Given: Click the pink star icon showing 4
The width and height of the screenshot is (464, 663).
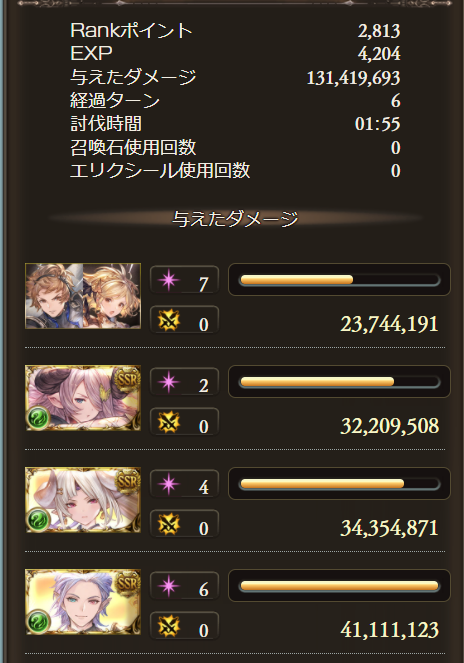Looking at the screenshot, I should 168,484.
